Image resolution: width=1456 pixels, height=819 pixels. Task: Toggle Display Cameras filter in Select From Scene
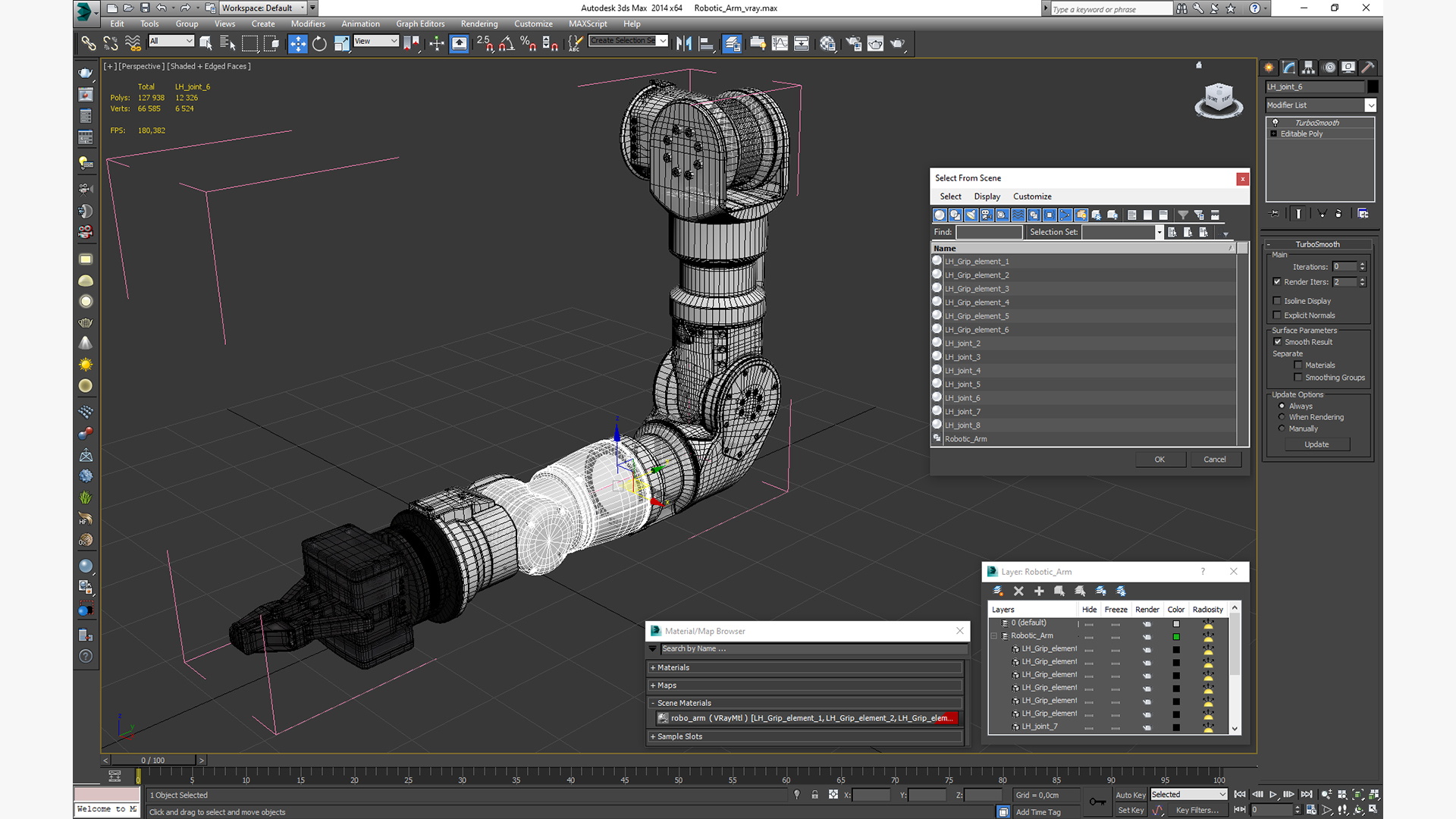point(987,215)
